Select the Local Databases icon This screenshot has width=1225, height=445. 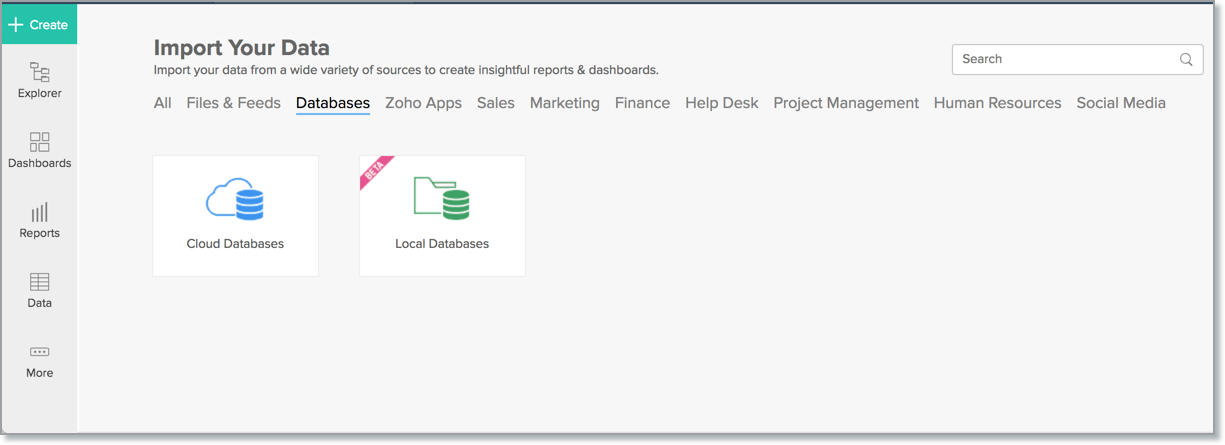click(442, 199)
